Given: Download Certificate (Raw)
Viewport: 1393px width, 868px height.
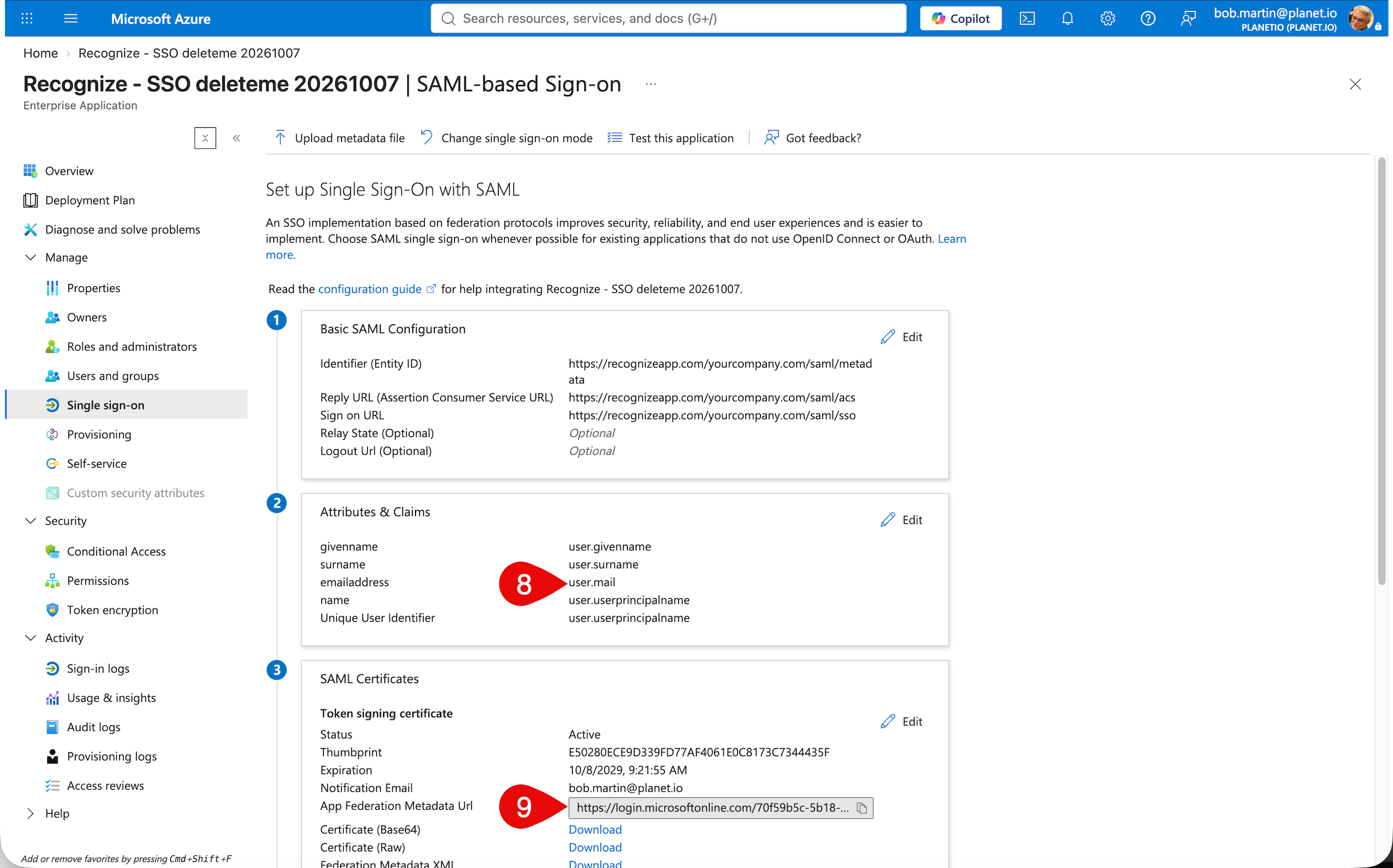Looking at the screenshot, I should pyautogui.click(x=595, y=847).
